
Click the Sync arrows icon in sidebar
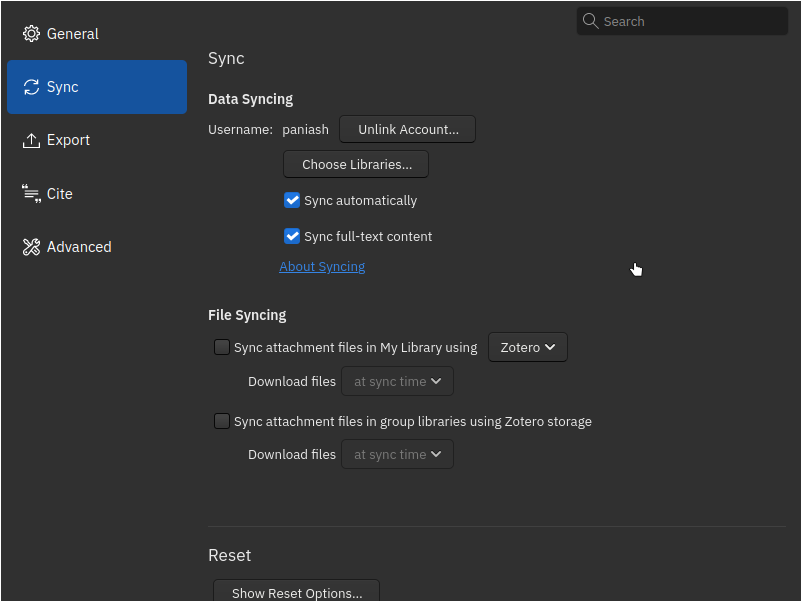(31, 87)
